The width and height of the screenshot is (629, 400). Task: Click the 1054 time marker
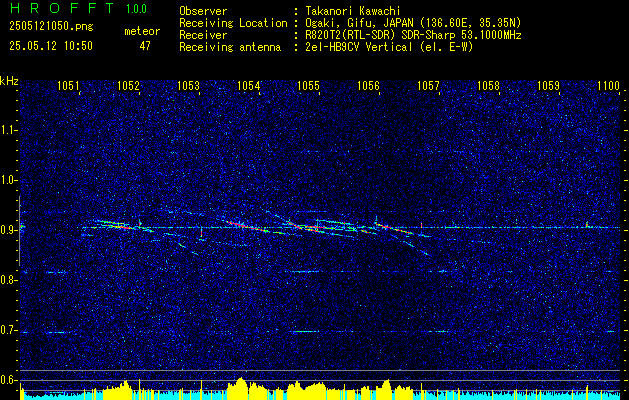(x=248, y=85)
